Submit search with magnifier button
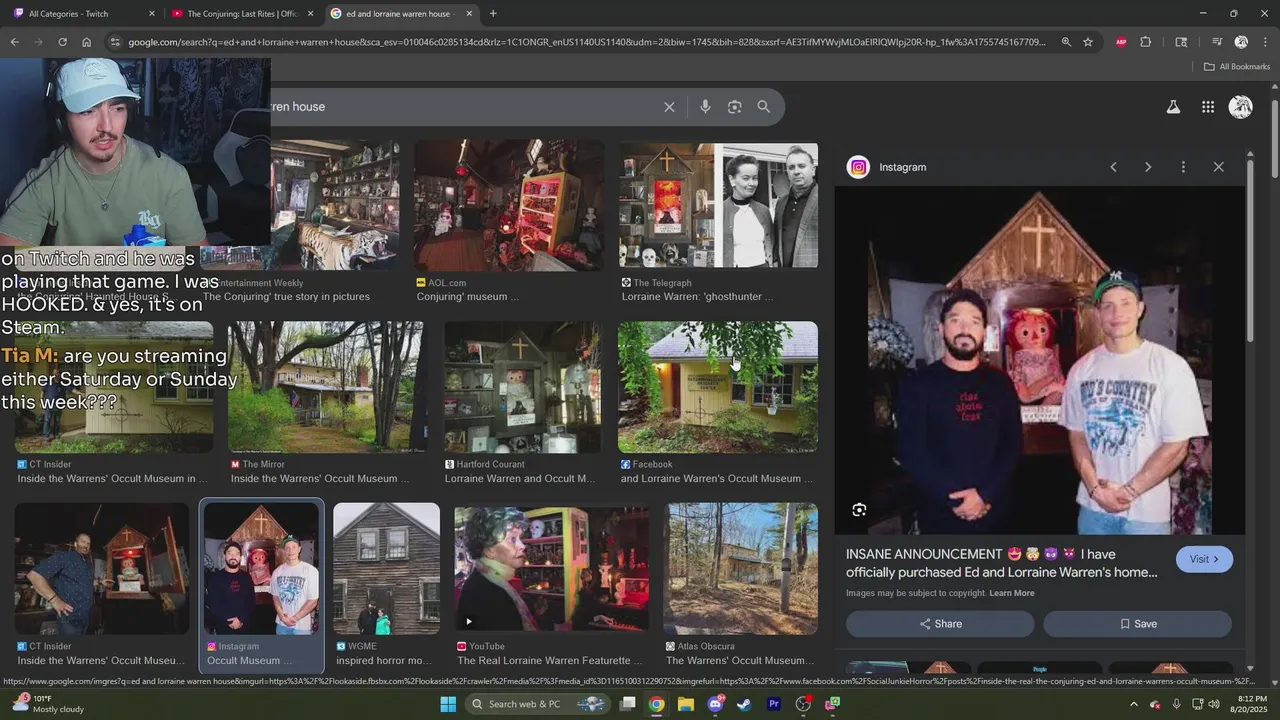 [764, 107]
